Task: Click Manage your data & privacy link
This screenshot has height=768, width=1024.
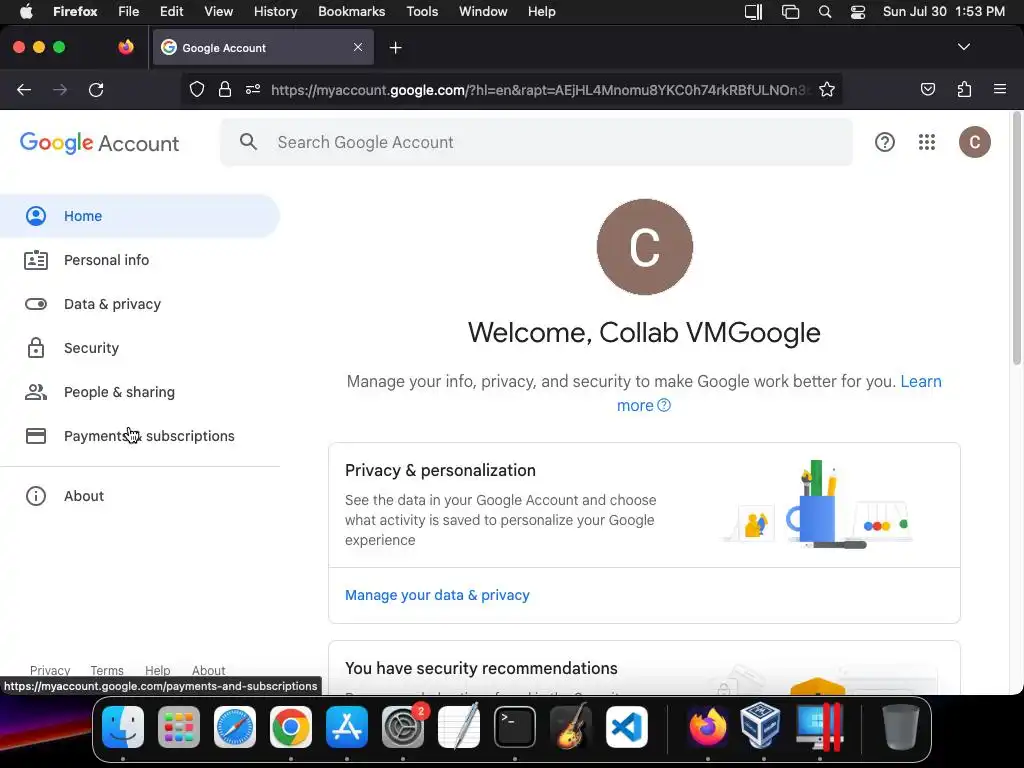Action: 437,595
